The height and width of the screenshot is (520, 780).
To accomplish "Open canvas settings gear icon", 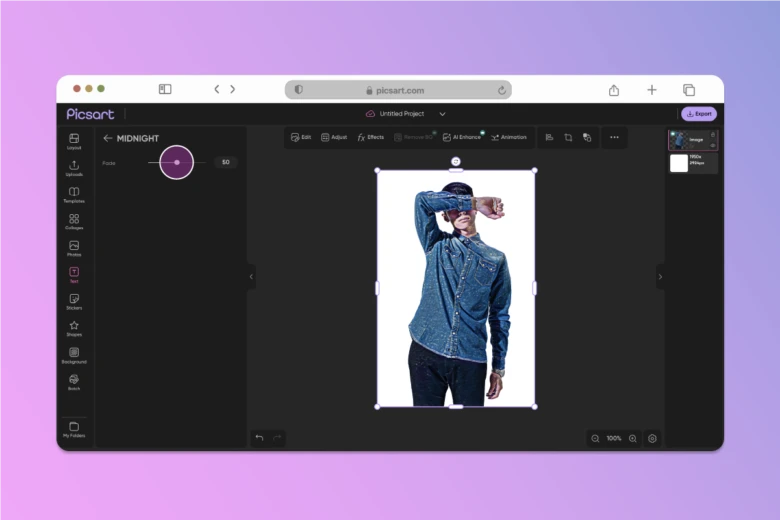I will (x=652, y=438).
